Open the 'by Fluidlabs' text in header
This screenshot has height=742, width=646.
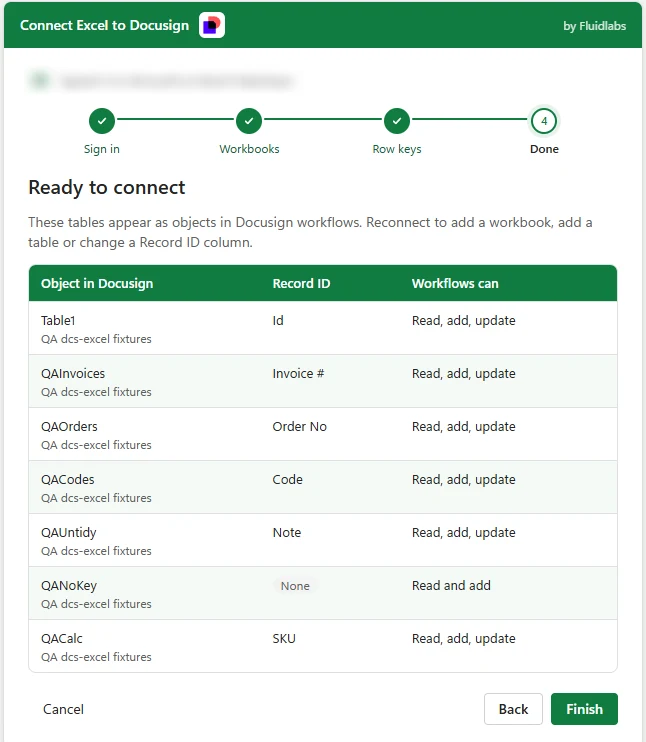(594, 26)
